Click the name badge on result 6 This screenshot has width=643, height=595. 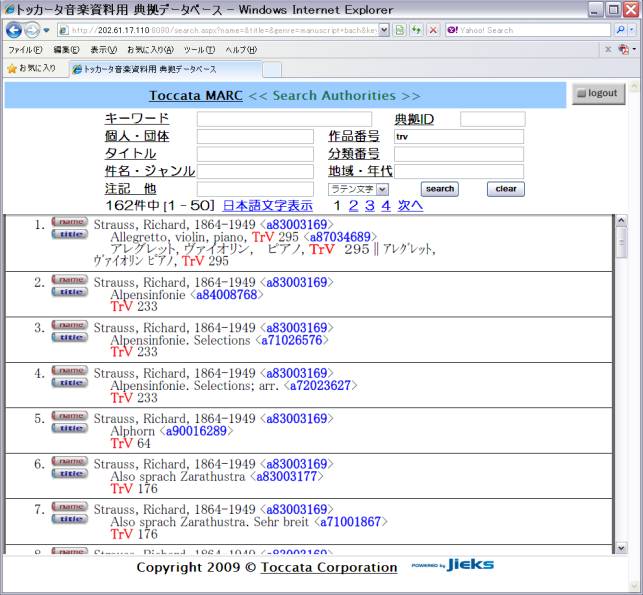pyautogui.click(x=70, y=461)
